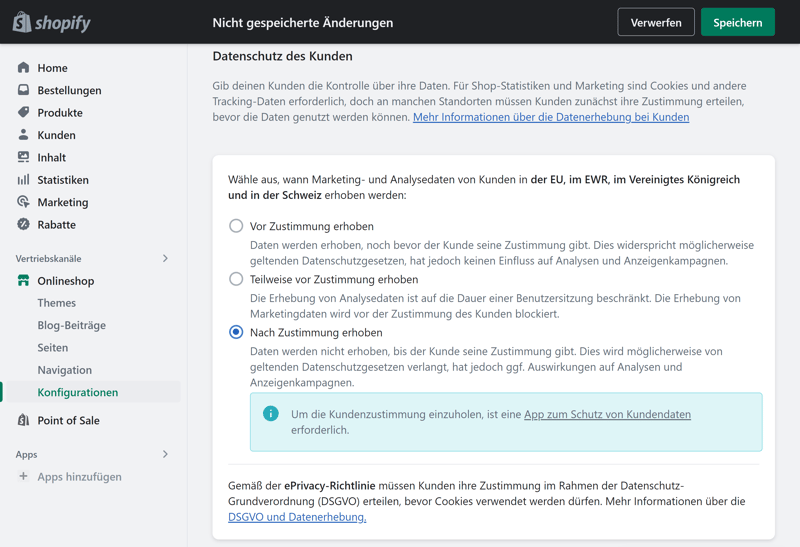Click the Kunden person icon
Image resolution: width=800 pixels, height=547 pixels.
[23, 135]
